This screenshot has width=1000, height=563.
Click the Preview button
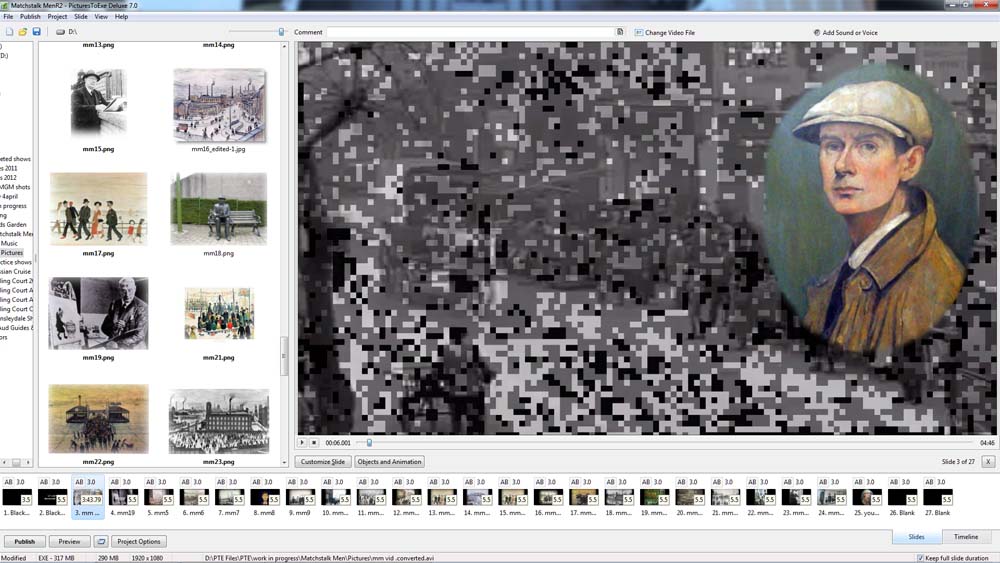pyautogui.click(x=70, y=541)
